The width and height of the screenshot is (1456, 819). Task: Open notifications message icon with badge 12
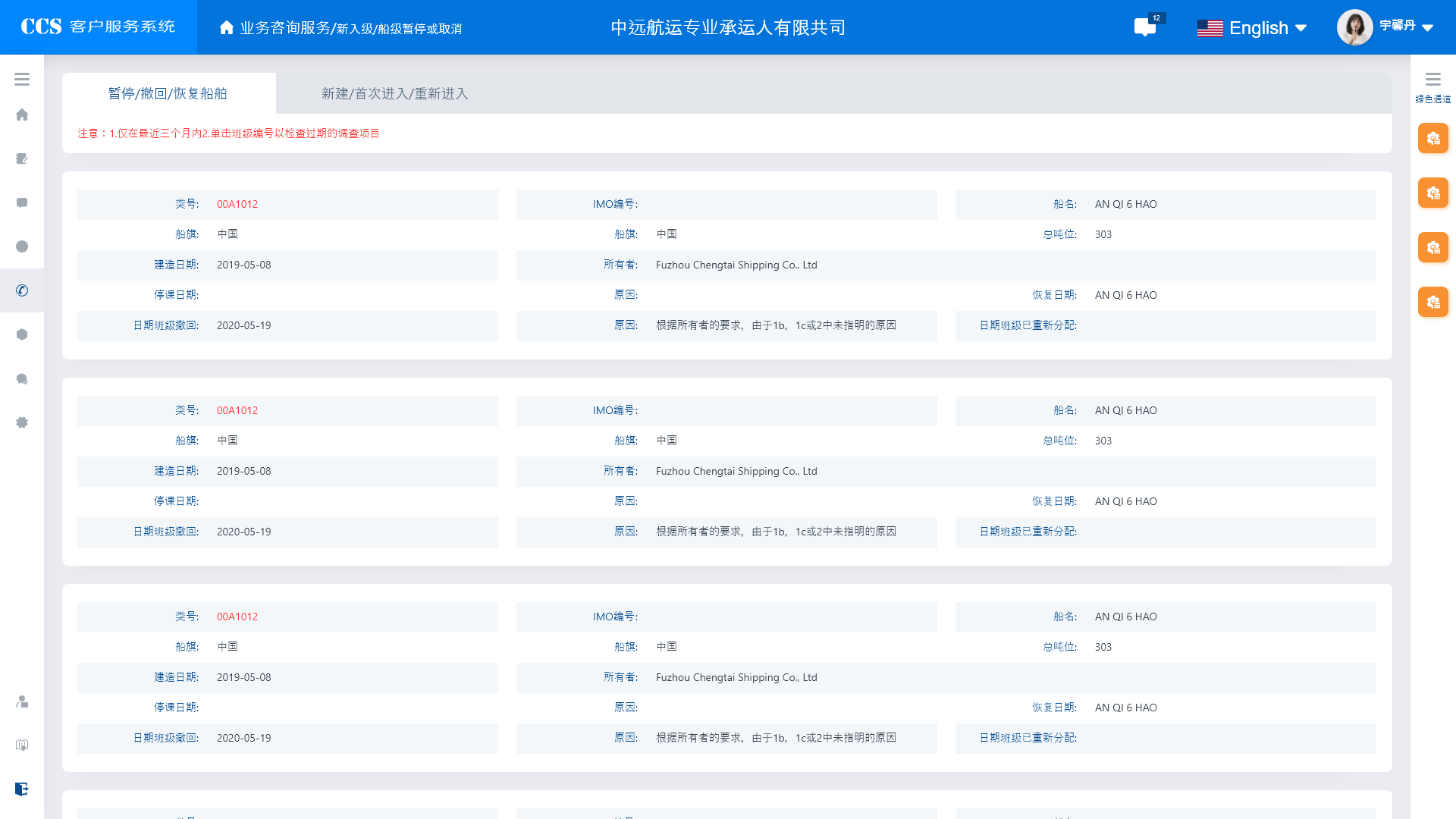(x=1145, y=27)
